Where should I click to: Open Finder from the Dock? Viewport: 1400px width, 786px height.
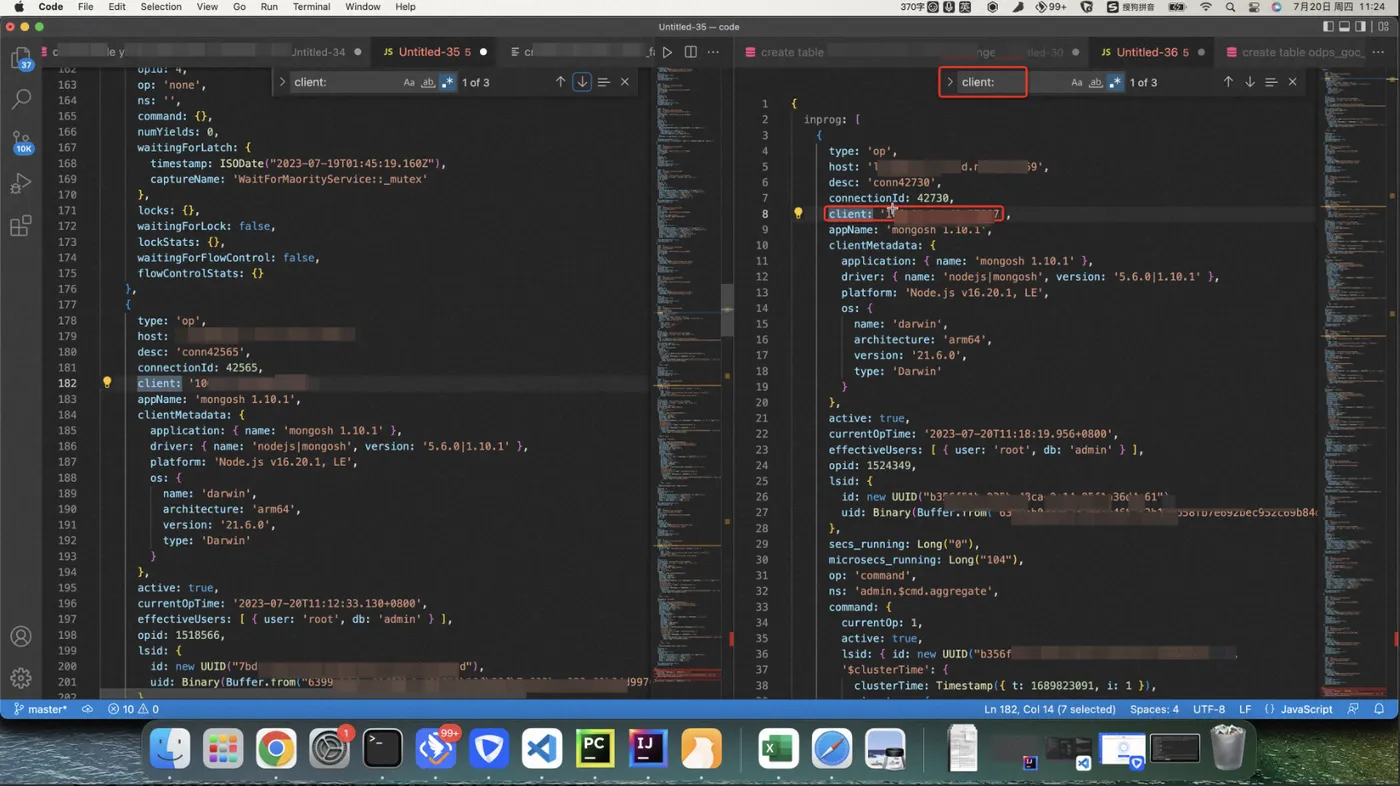[170, 748]
